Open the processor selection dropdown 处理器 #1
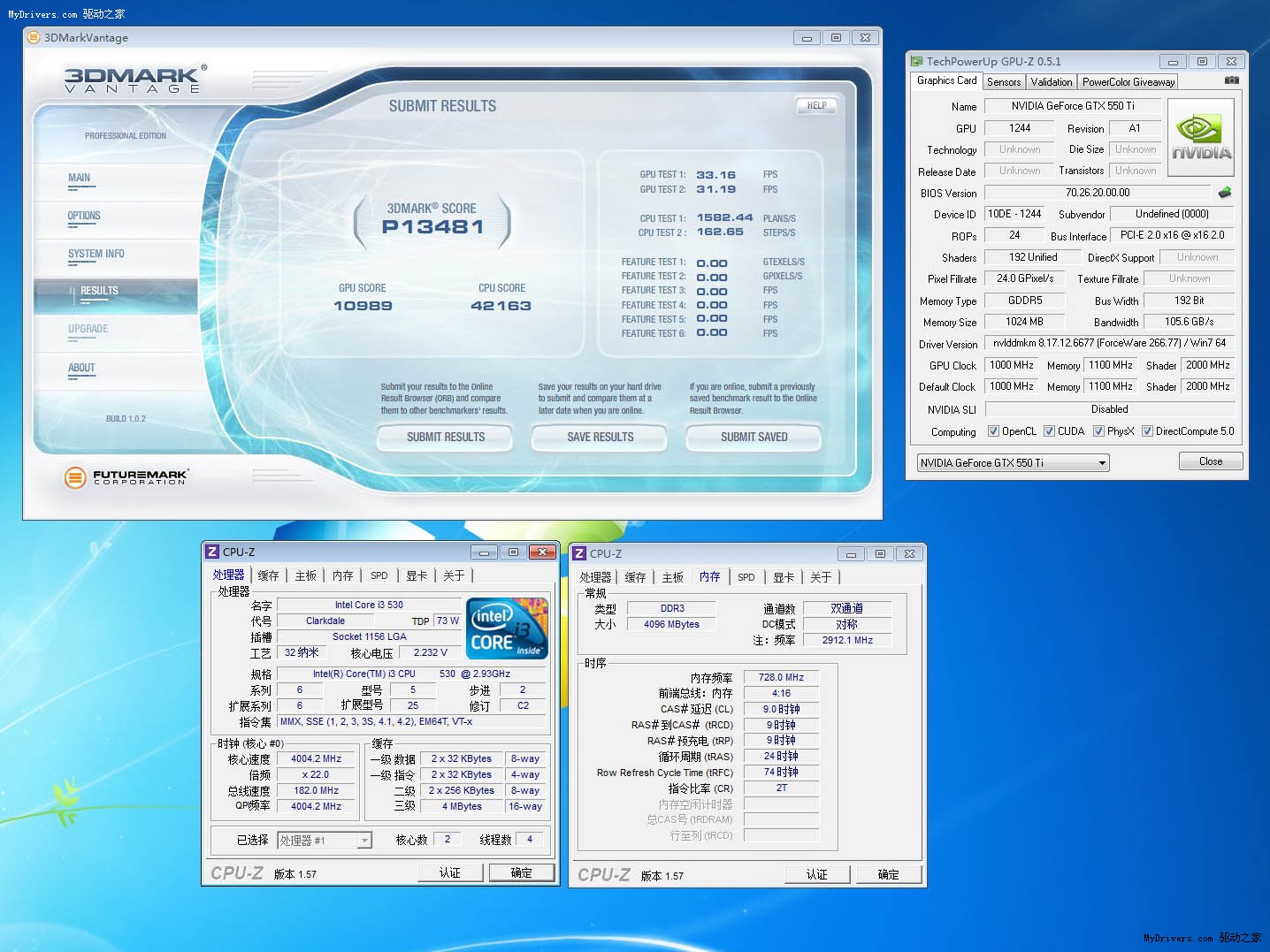Screen dimensions: 1270x952 click(x=325, y=841)
